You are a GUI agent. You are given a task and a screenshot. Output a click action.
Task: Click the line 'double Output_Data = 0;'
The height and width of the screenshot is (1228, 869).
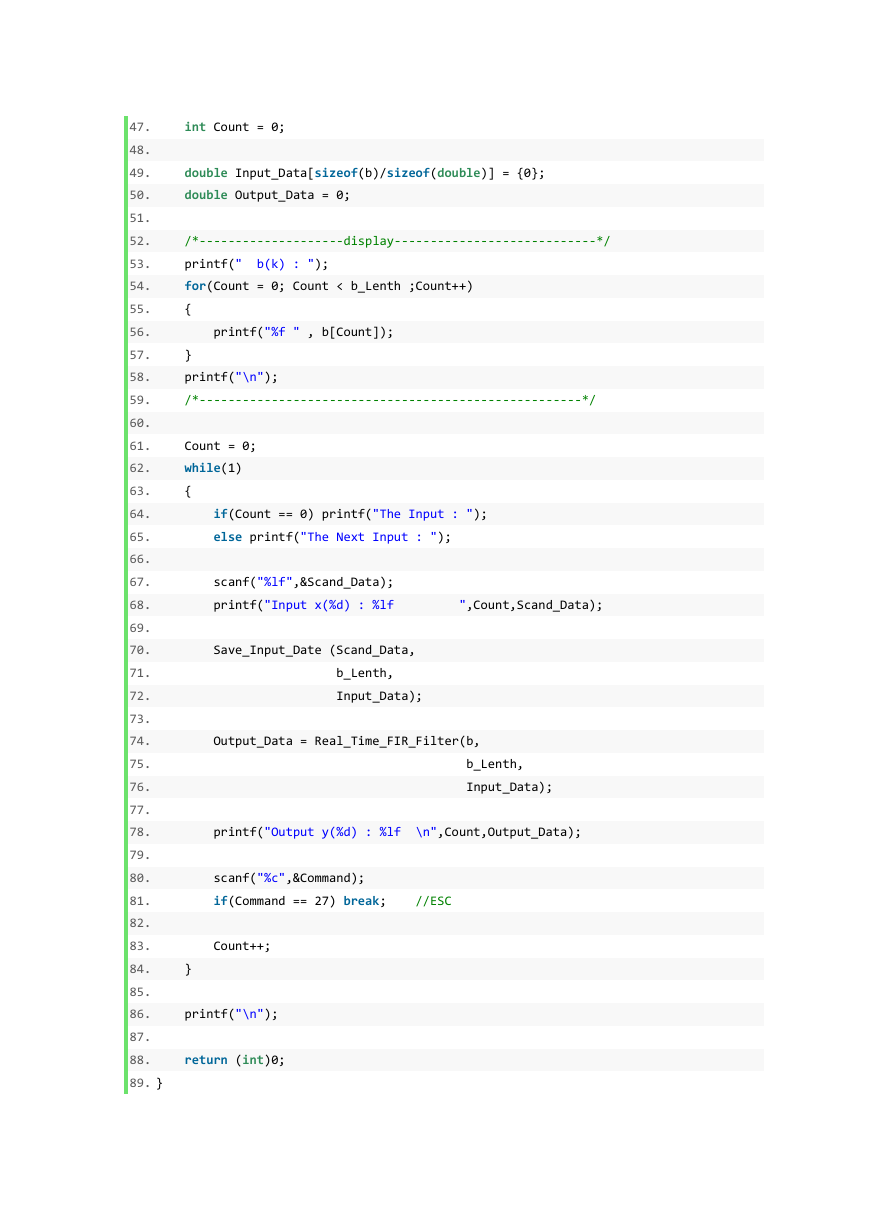pyautogui.click(x=267, y=195)
